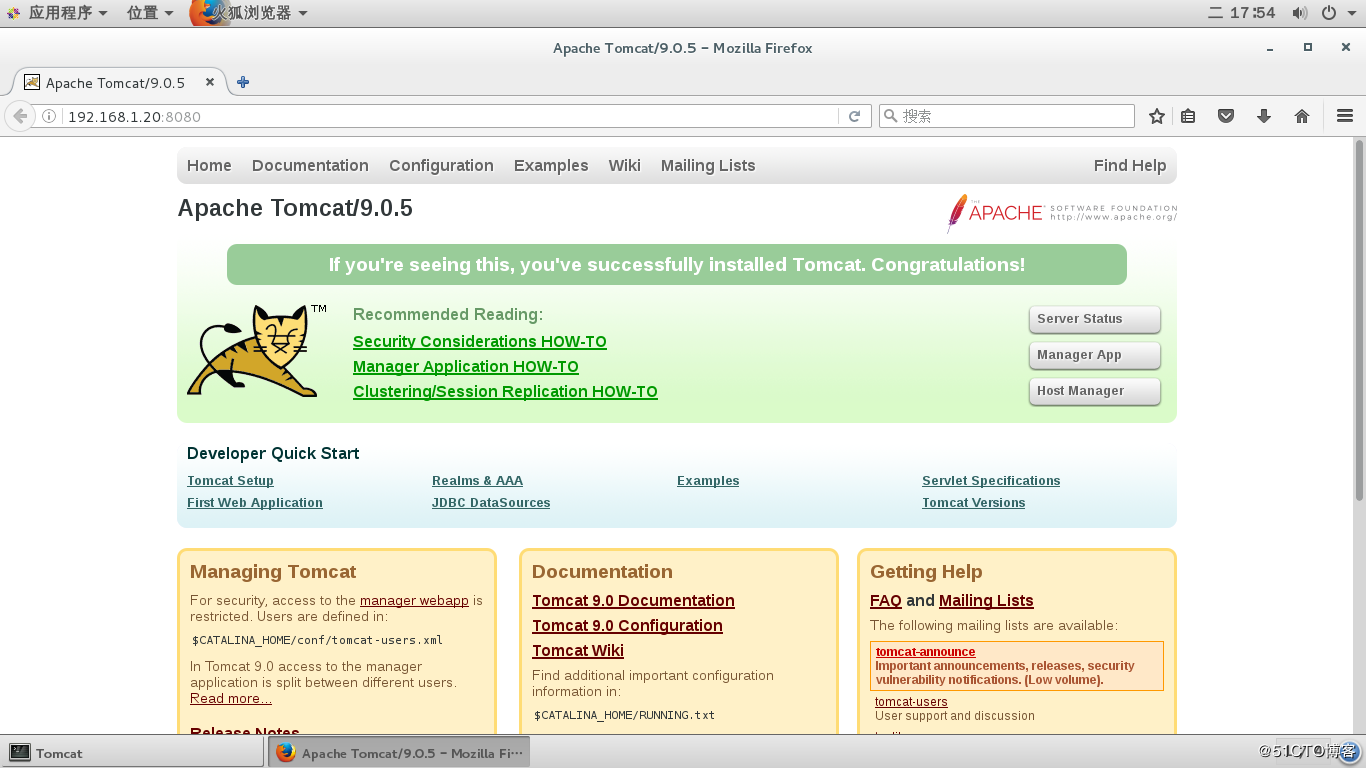Click the Managing Tomcat heading
This screenshot has height=768, width=1366.
pyautogui.click(x=273, y=572)
